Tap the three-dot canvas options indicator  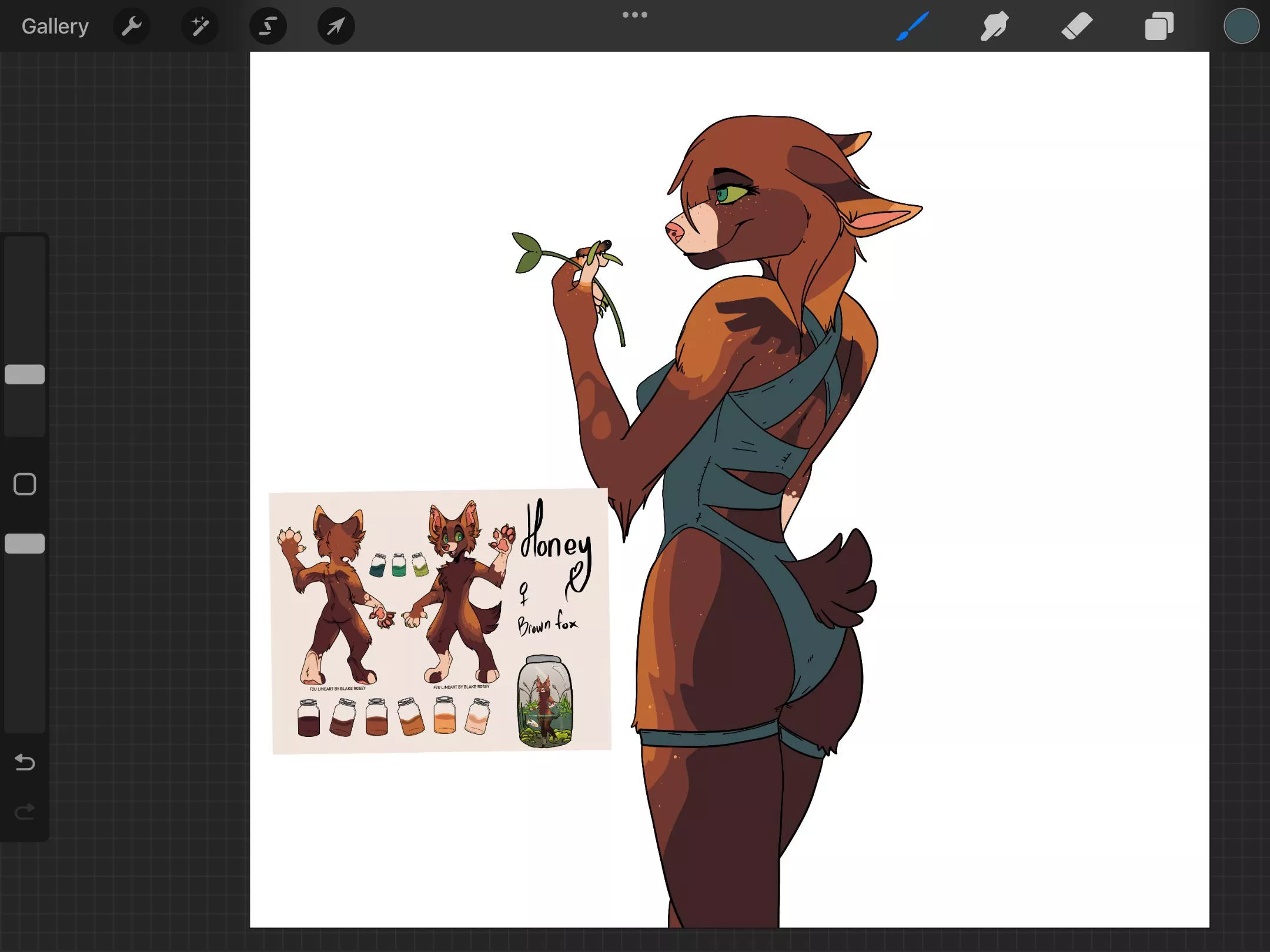(x=635, y=14)
